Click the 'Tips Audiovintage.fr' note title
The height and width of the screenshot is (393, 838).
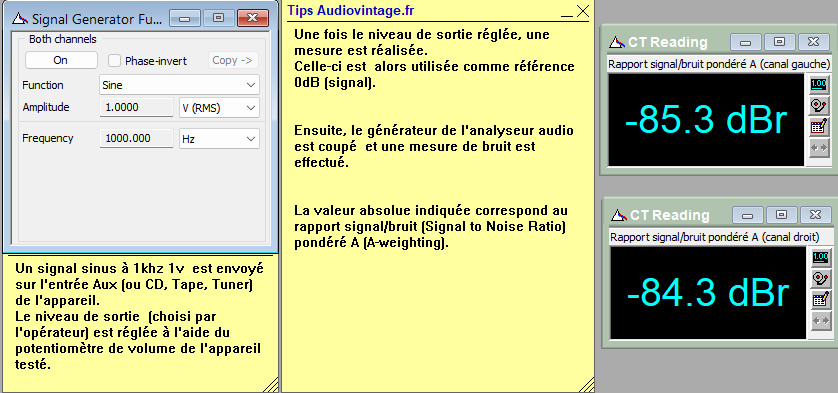pyautogui.click(x=351, y=10)
